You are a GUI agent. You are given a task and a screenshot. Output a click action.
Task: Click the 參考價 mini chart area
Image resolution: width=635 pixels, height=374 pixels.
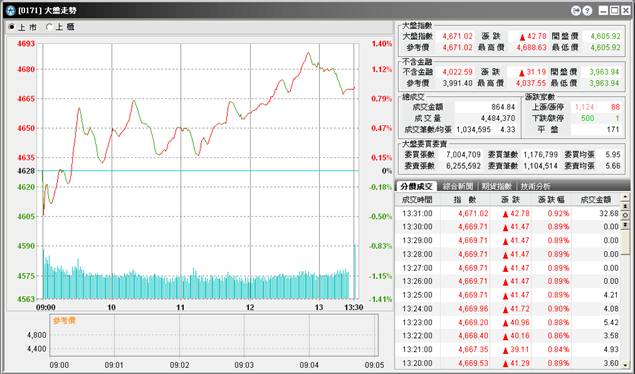[214, 336]
